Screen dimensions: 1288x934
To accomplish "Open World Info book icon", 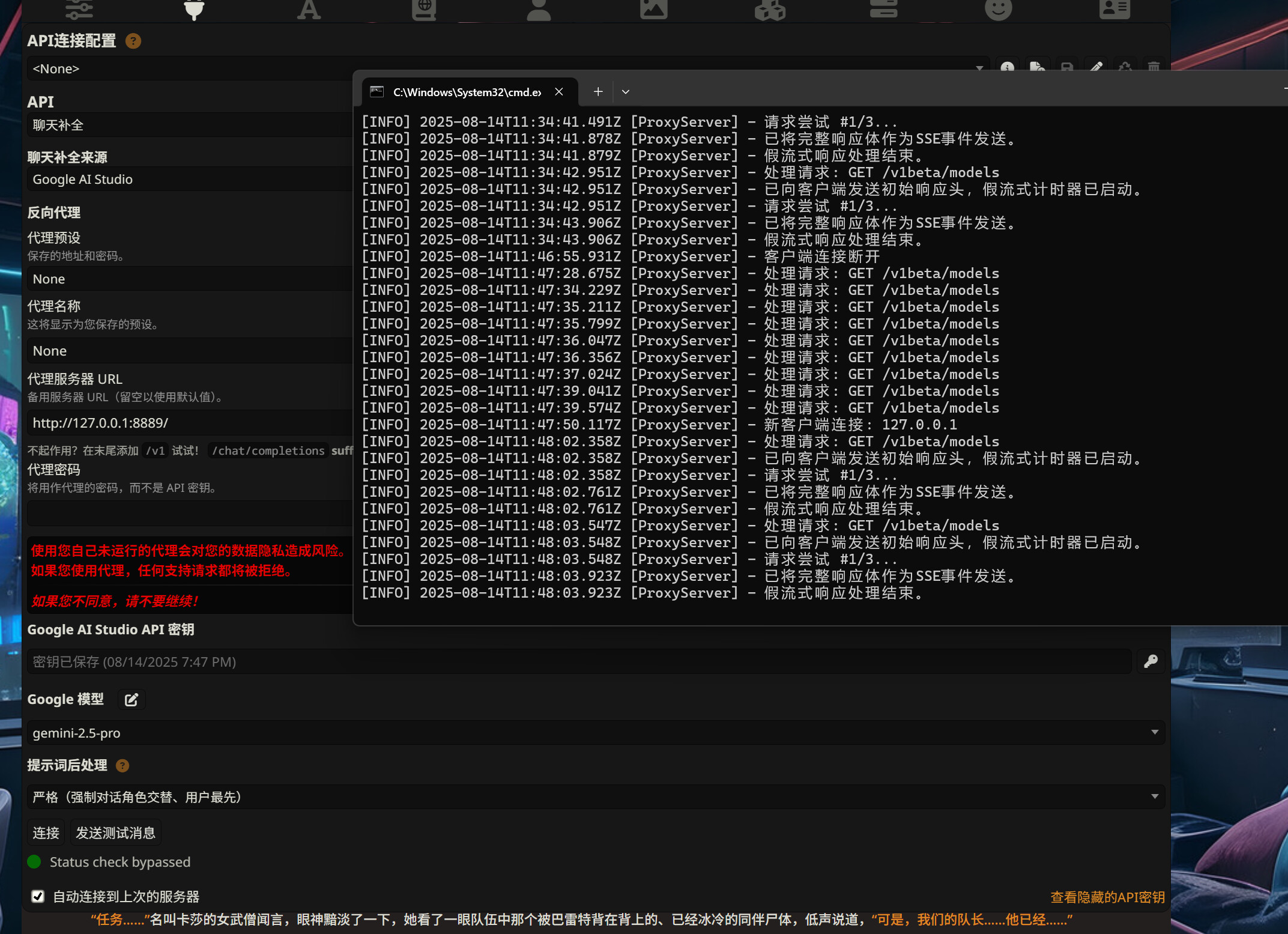I will (424, 9).
